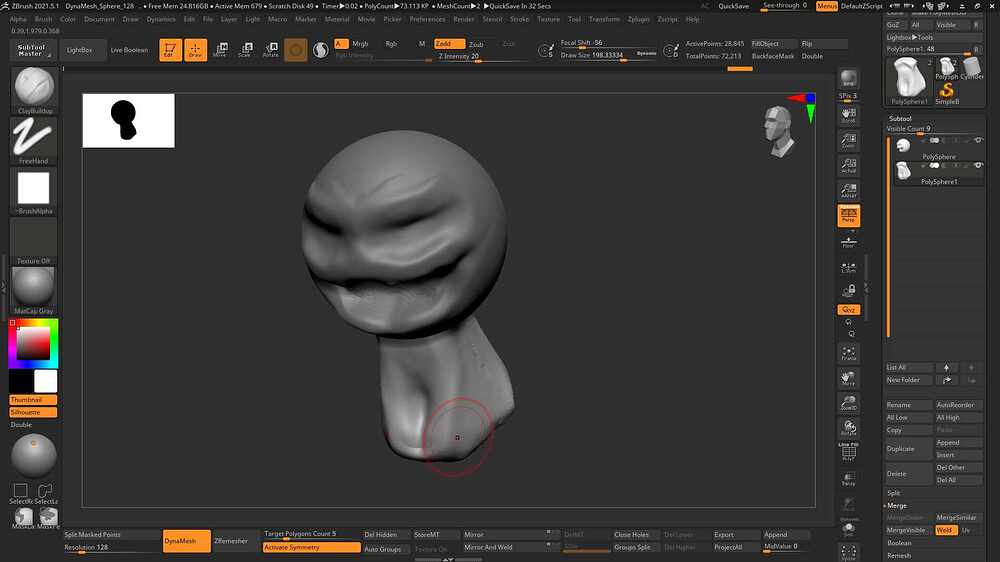Click the AAHalf icon
This screenshot has width=1000, height=562.
[848, 190]
